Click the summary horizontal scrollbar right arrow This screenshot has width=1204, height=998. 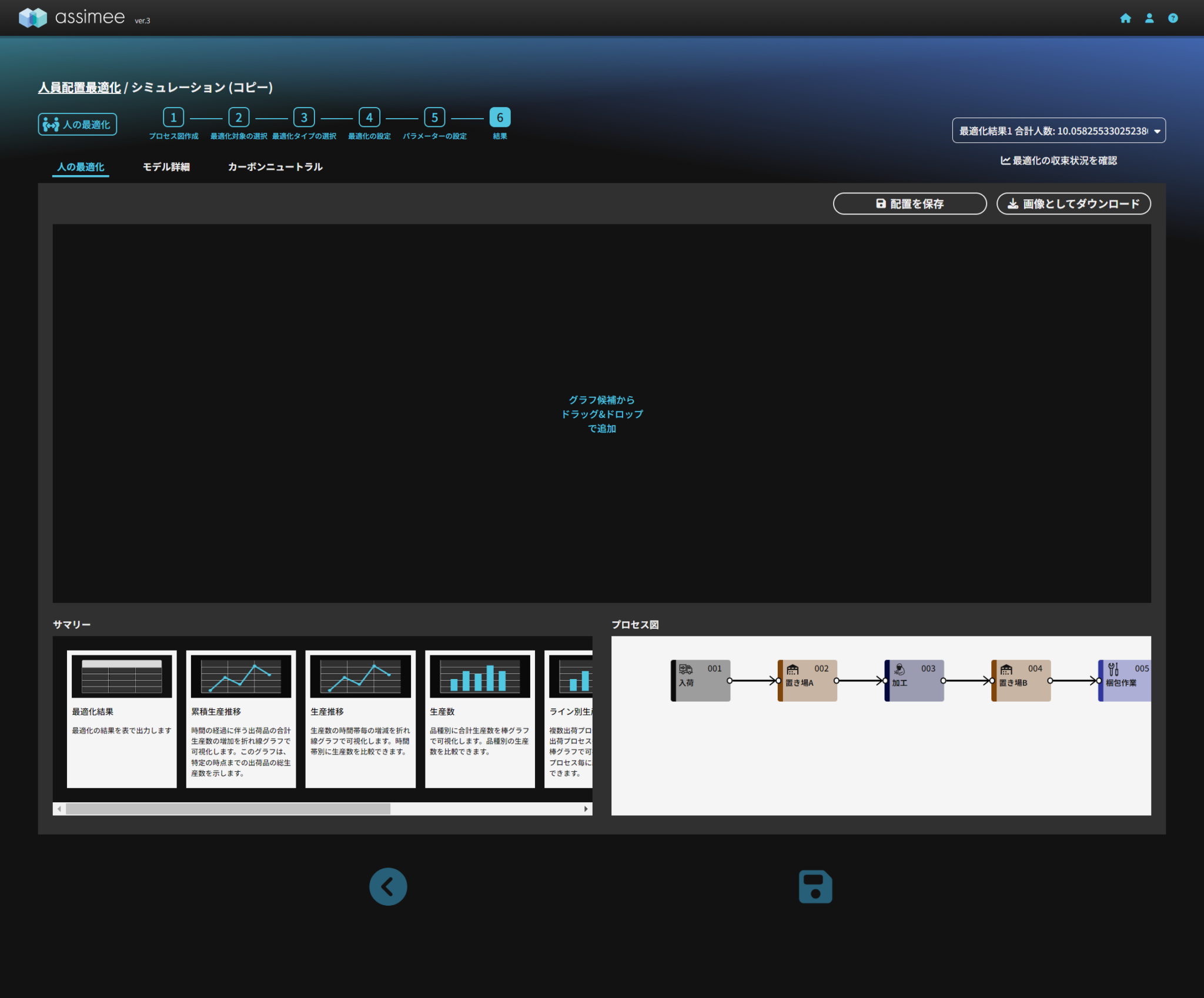(586, 809)
